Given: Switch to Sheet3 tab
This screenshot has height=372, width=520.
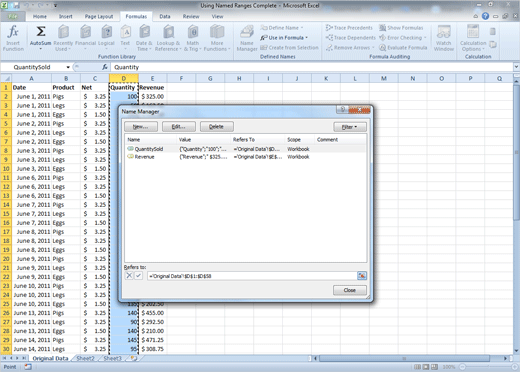Looking at the screenshot, I should [112, 358].
